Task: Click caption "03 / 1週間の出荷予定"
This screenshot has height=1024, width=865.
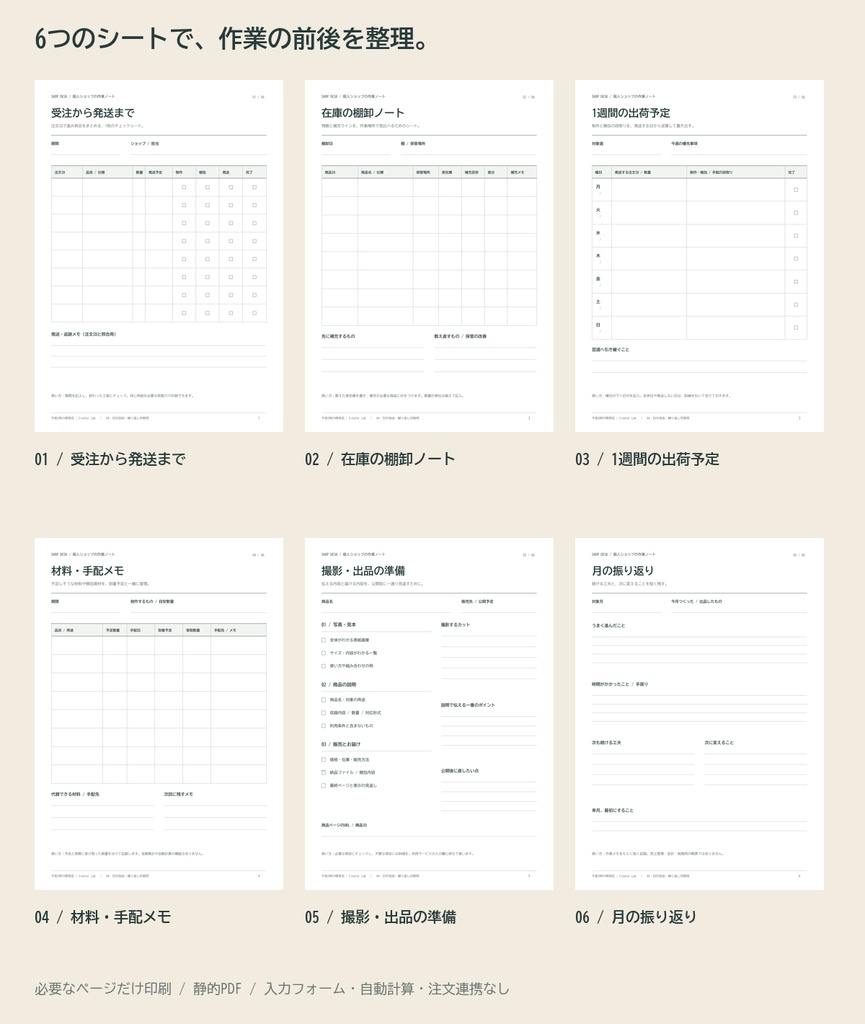Action: pyautogui.click(x=647, y=459)
